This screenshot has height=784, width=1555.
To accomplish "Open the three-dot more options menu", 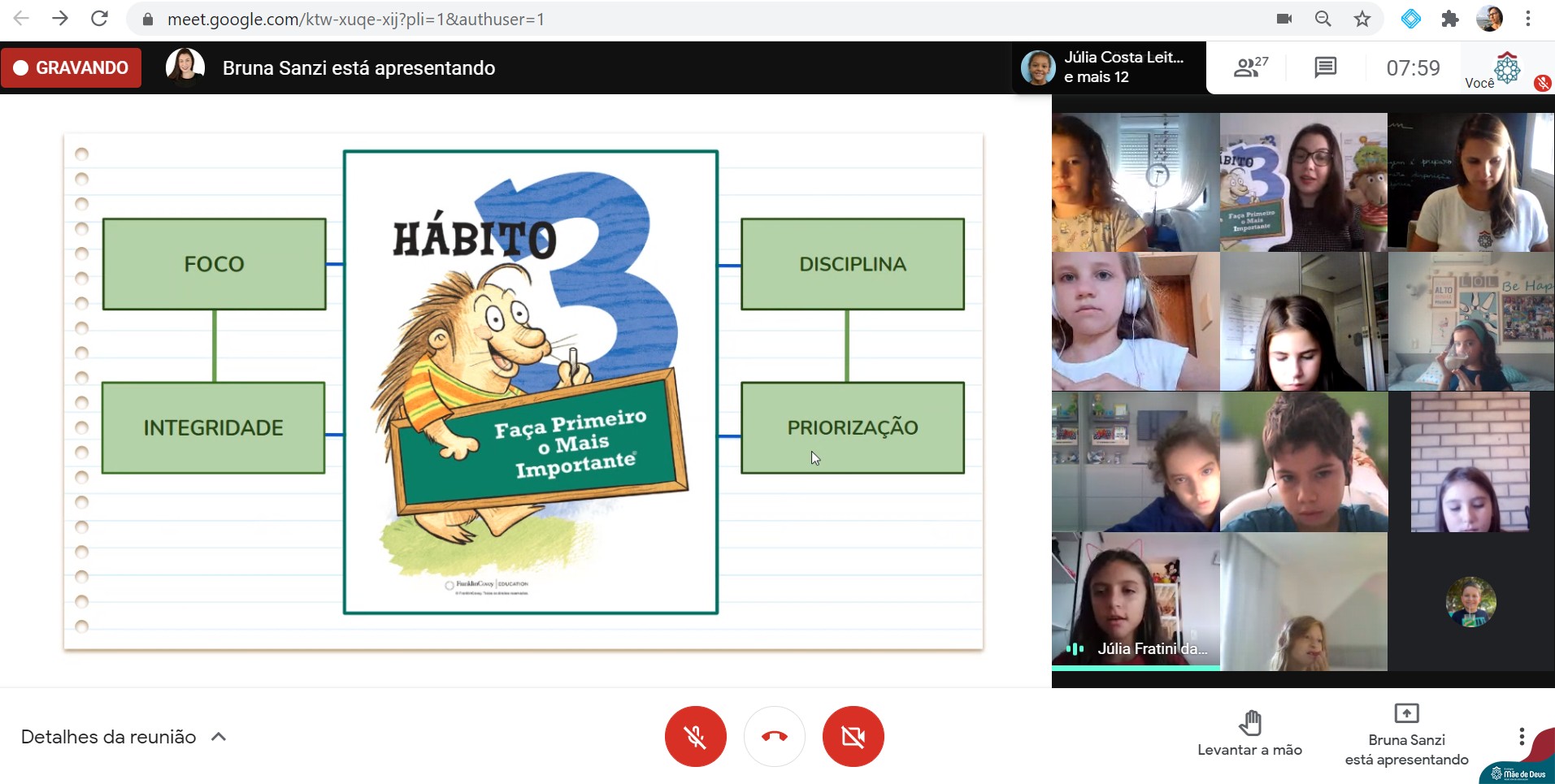I will pos(1521,736).
